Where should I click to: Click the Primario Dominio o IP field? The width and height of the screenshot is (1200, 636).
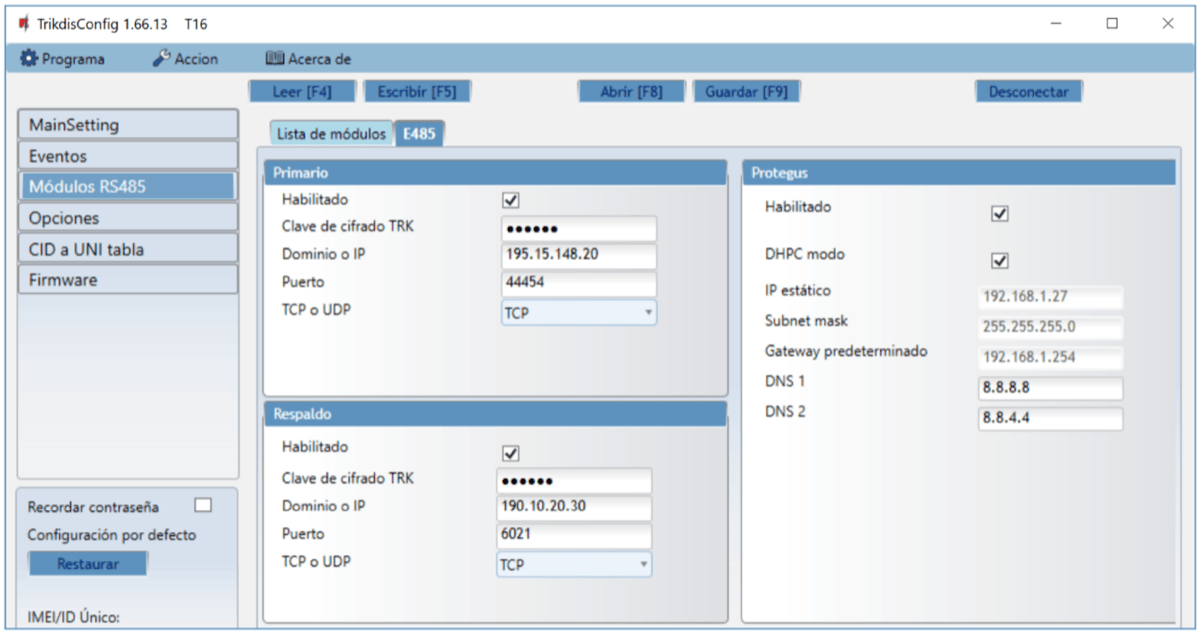point(578,255)
